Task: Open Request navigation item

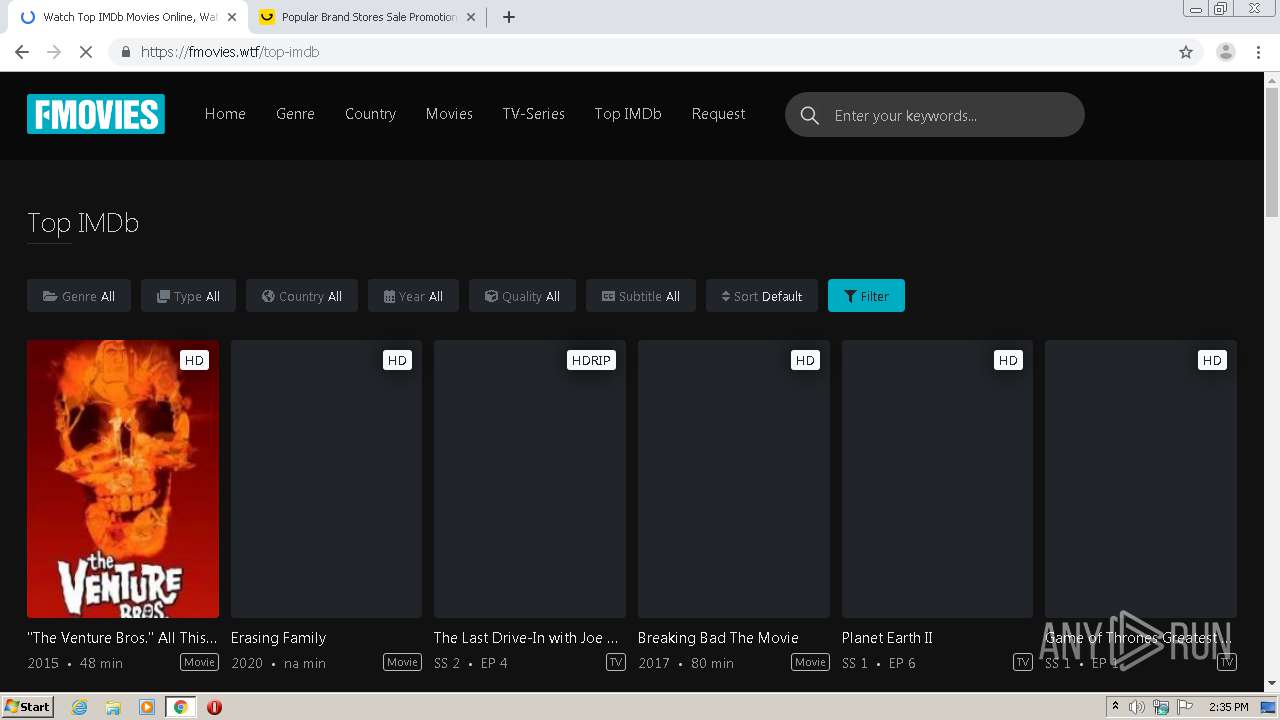Action: click(718, 114)
